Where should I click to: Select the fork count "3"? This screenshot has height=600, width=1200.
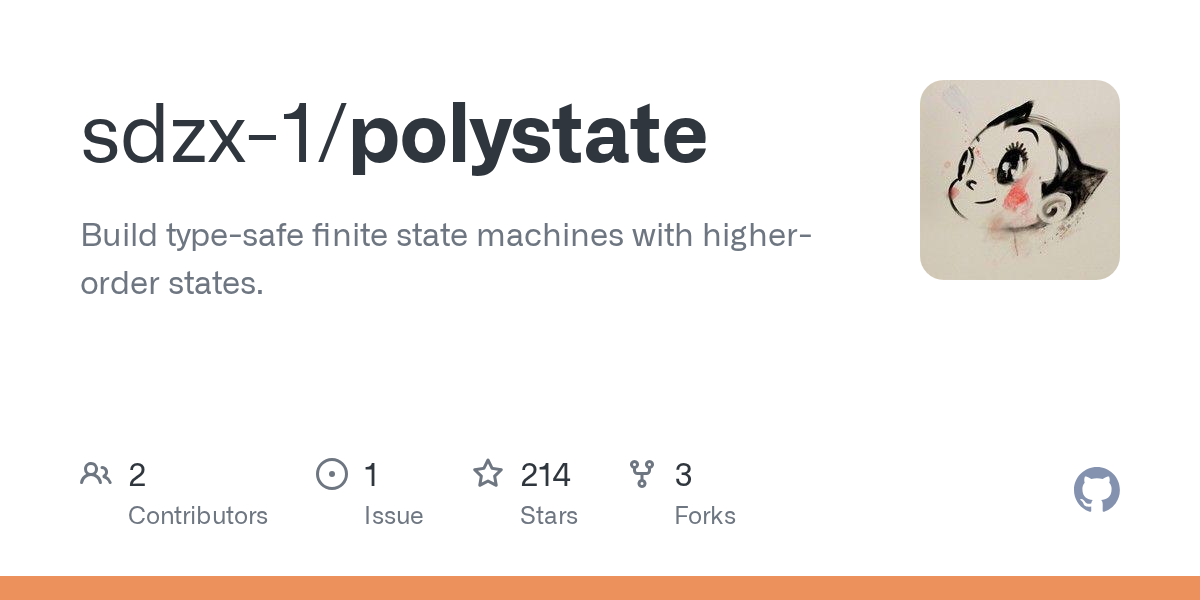(684, 475)
